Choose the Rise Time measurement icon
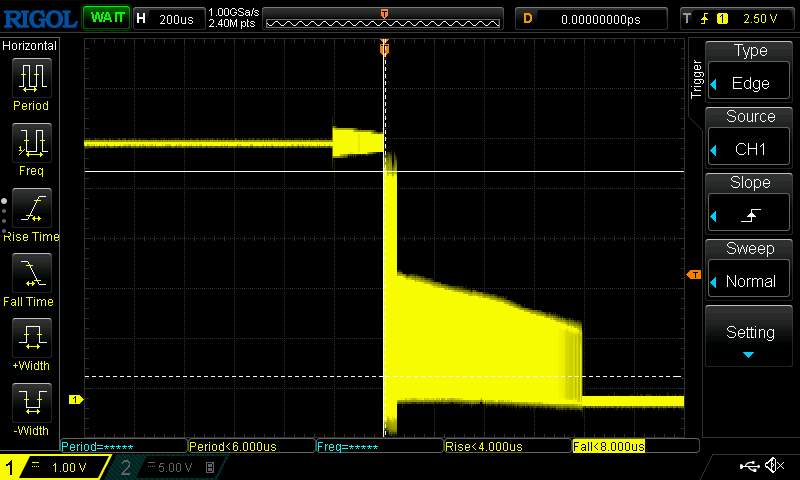Screen dimensions: 800x480 click(31, 213)
